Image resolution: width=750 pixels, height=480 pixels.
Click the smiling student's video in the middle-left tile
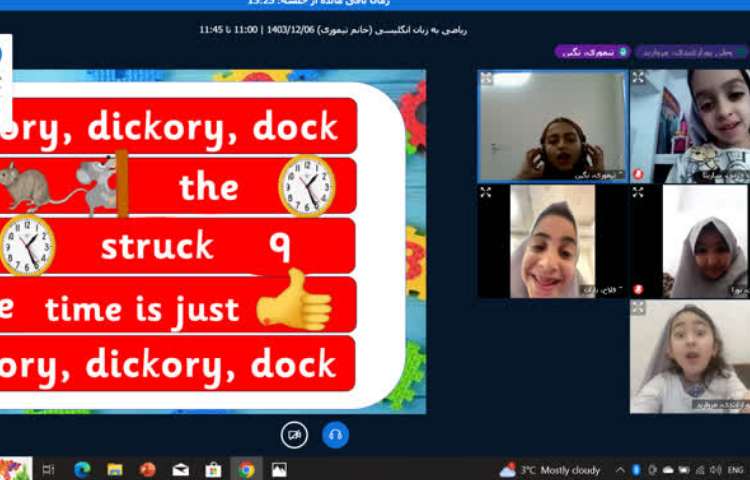[x=552, y=241]
